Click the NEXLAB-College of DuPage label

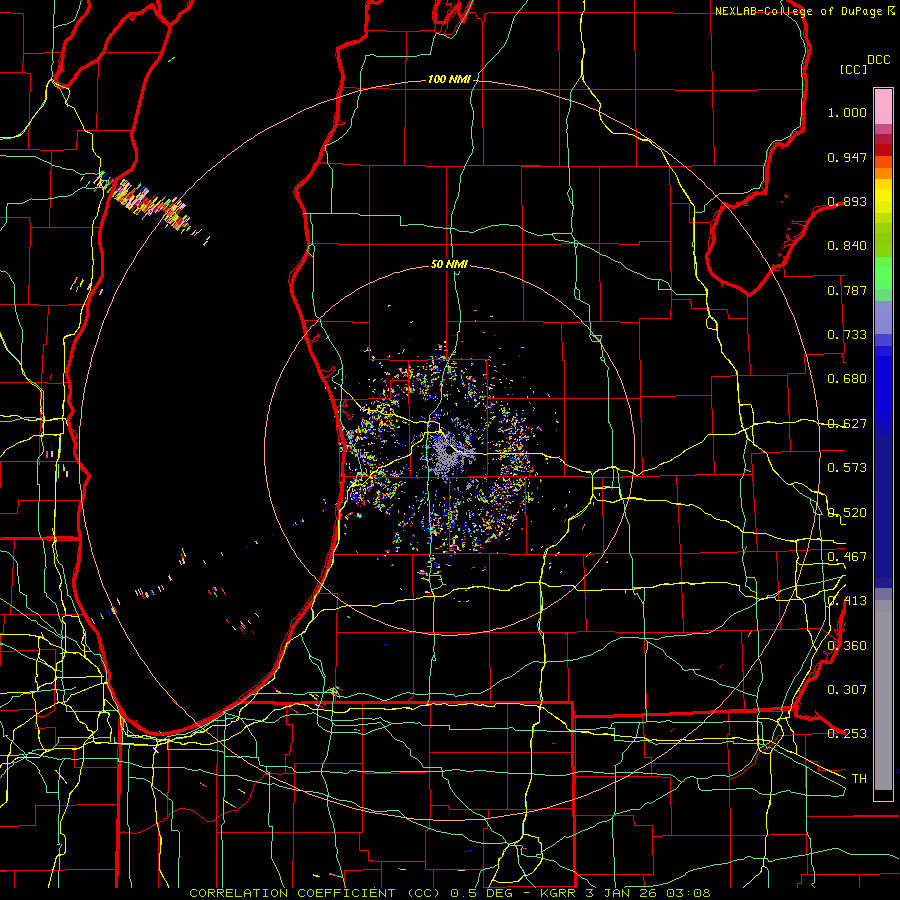pyautogui.click(x=798, y=11)
